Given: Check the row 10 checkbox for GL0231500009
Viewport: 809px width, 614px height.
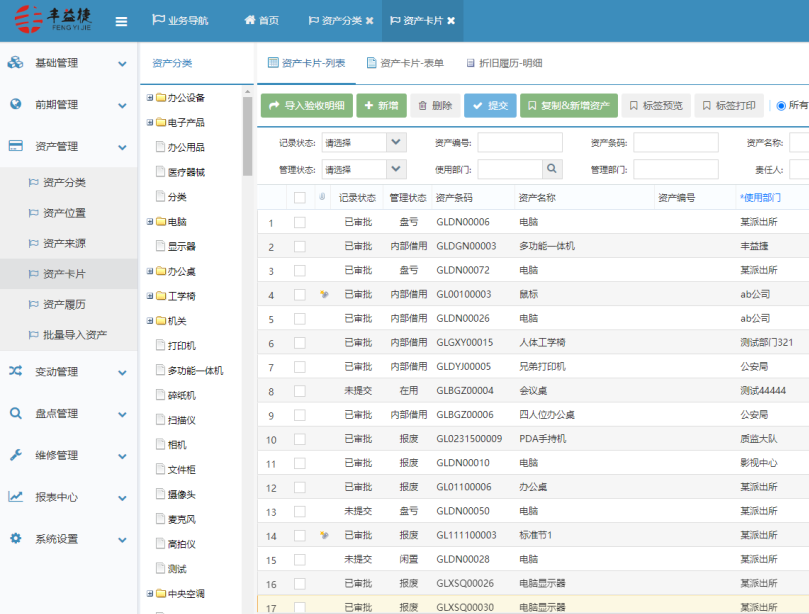Looking at the screenshot, I should tap(300, 439).
